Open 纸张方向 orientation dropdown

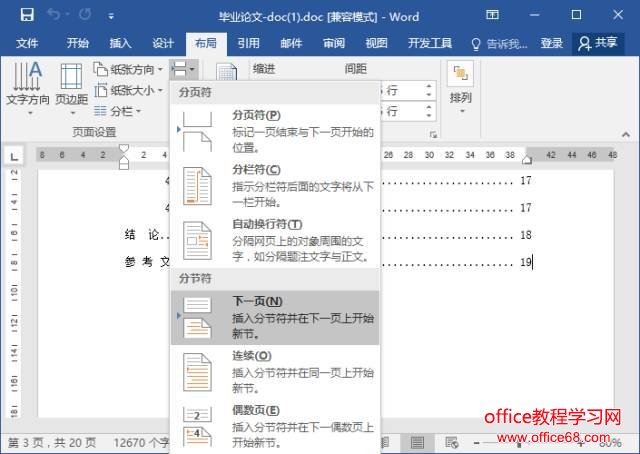pyautogui.click(x=128, y=69)
